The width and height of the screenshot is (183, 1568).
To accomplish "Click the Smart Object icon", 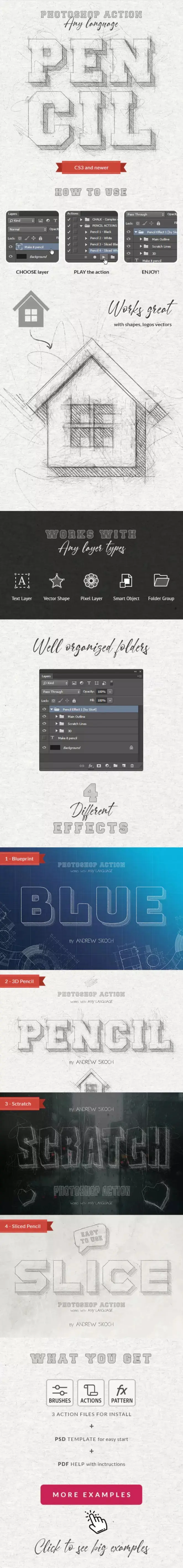I will [126, 581].
